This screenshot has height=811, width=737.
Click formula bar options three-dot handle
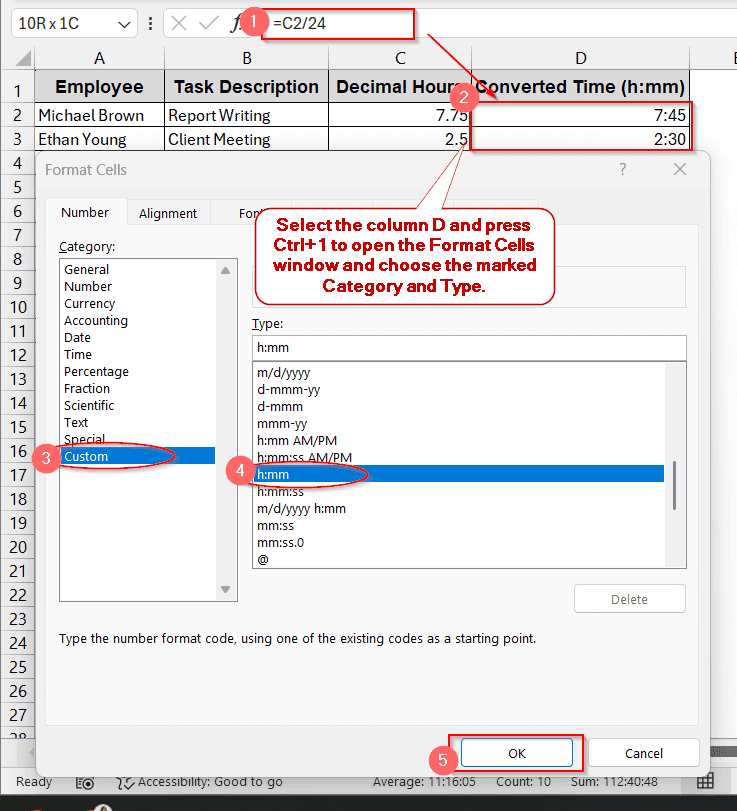point(150,23)
